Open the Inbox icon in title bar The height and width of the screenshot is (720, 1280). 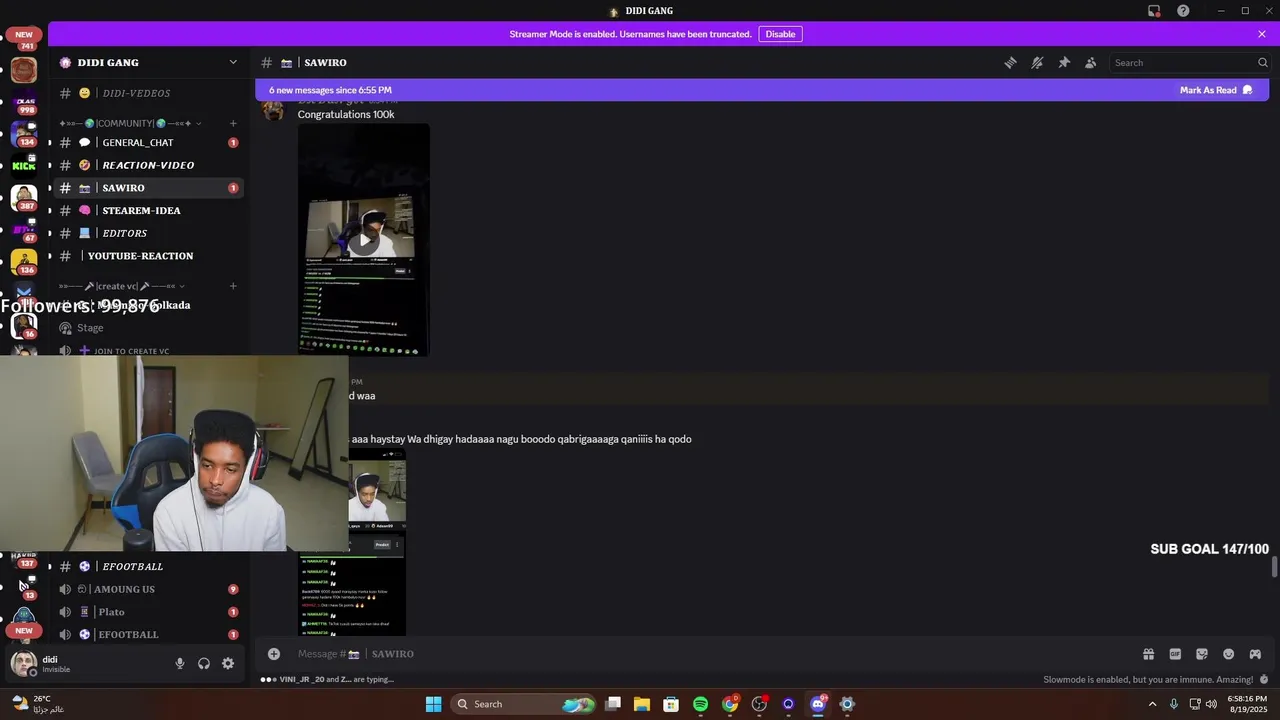[1154, 11]
